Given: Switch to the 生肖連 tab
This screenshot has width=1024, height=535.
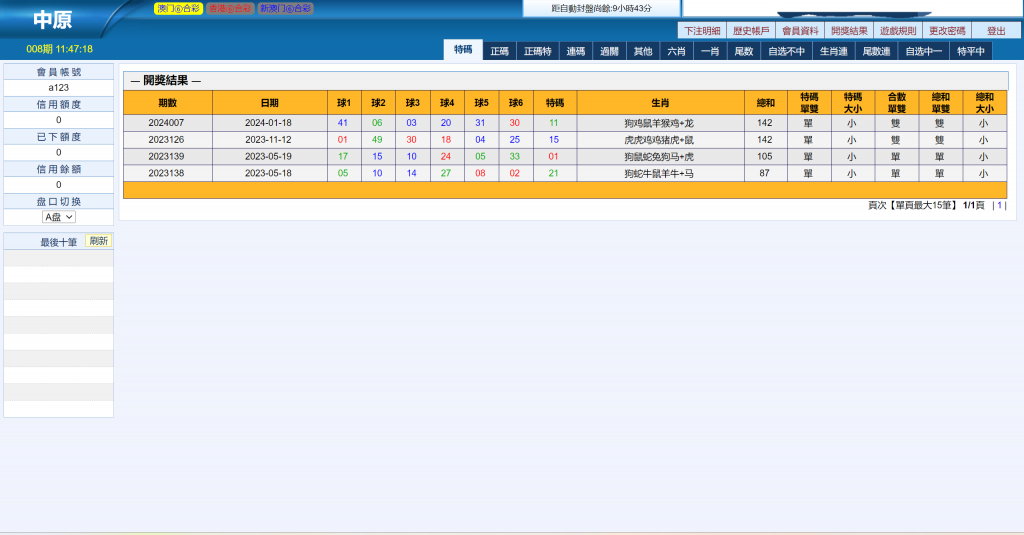Looking at the screenshot, I should point(834,51).
